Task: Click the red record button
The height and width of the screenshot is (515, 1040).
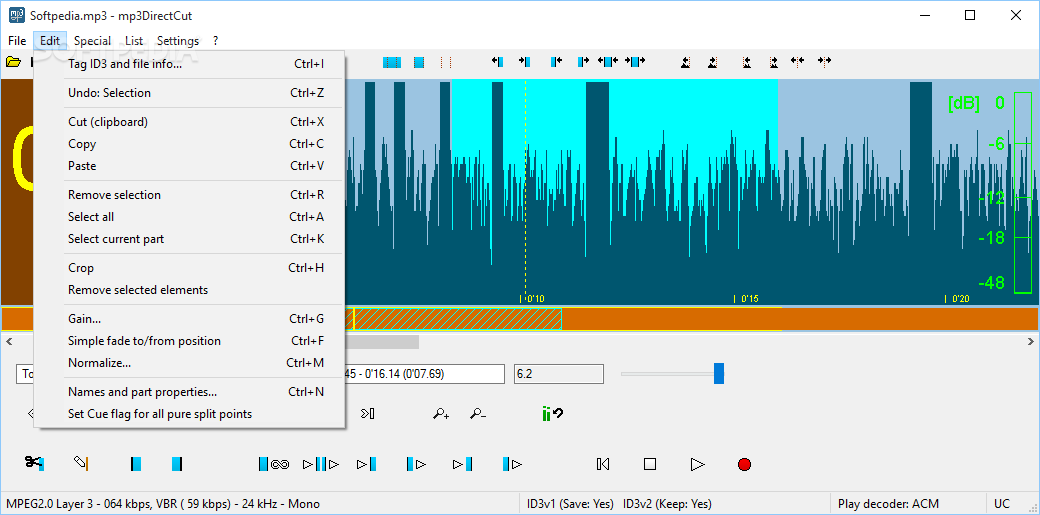Action: [744, 464]
